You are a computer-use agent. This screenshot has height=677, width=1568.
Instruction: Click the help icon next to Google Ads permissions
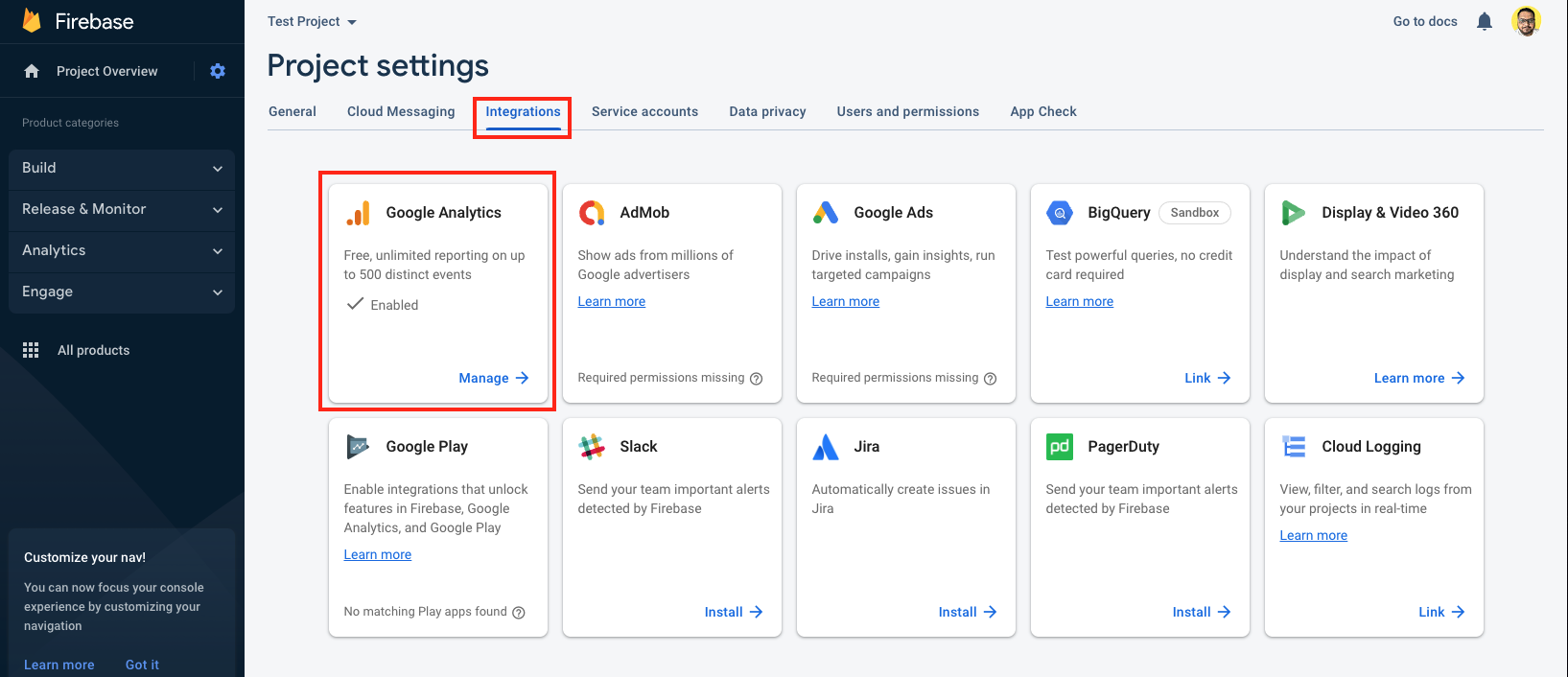coord(991,379)
